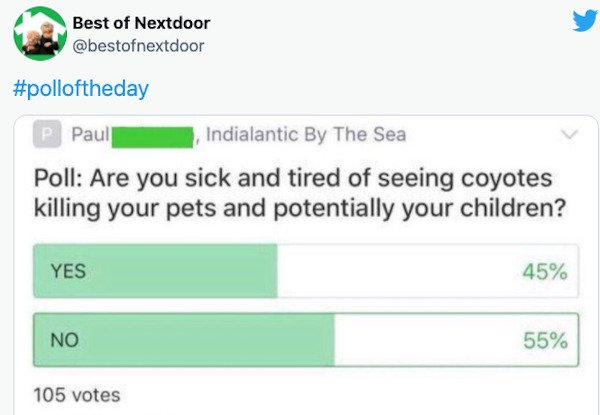Open the Best of Nextdoor profile avatar
The image size is (600, 415).
[x=40, y=34]
